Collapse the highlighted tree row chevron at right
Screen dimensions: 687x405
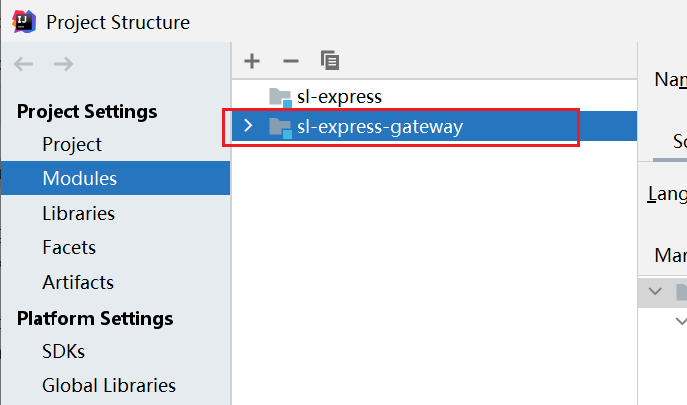coord(655,291)
